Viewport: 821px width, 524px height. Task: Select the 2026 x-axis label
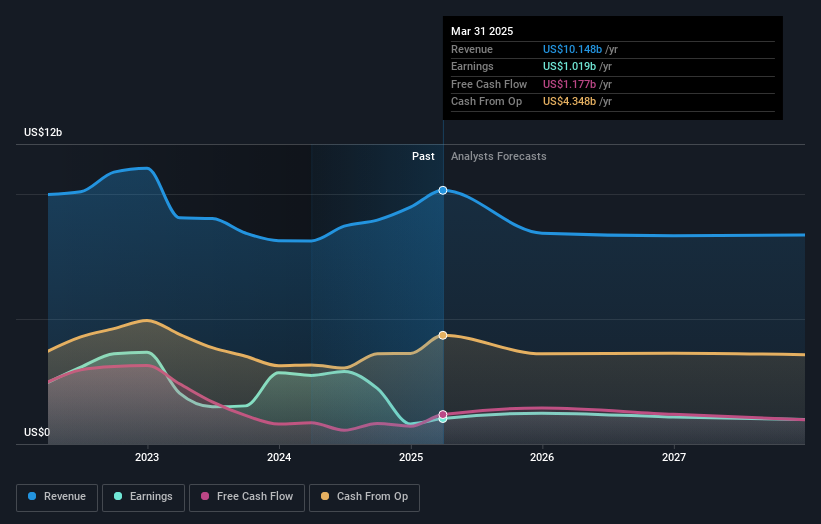point(542,458)
